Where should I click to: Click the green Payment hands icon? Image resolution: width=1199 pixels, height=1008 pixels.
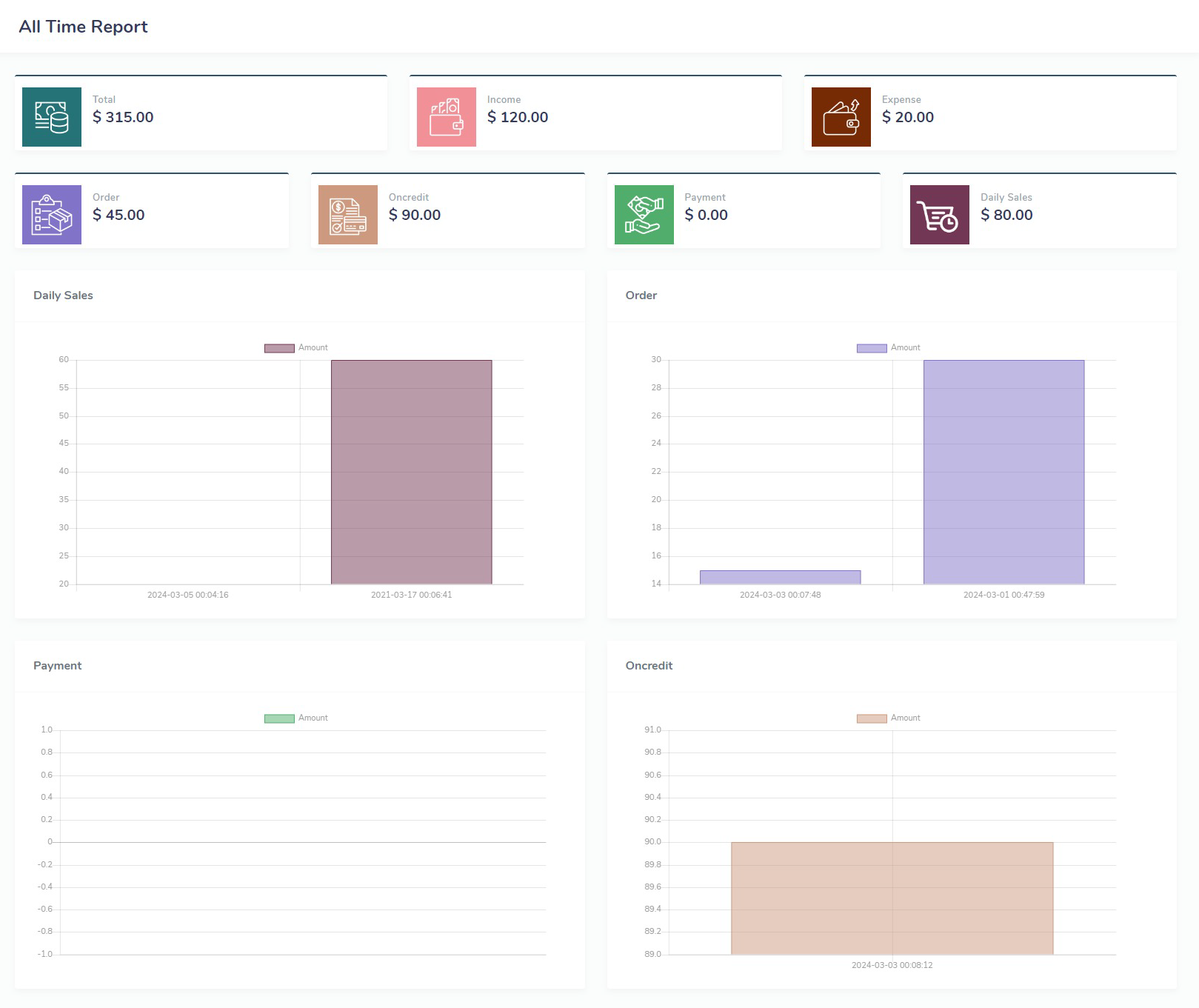[x=644, y=215]
